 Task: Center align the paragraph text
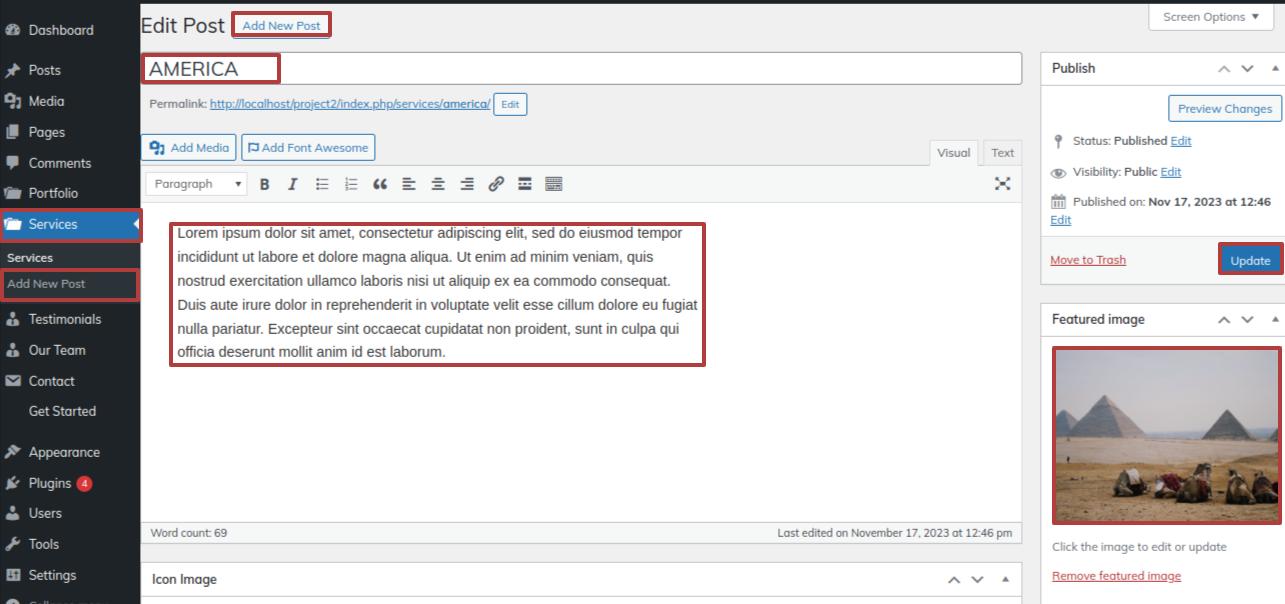pos(438,184)
